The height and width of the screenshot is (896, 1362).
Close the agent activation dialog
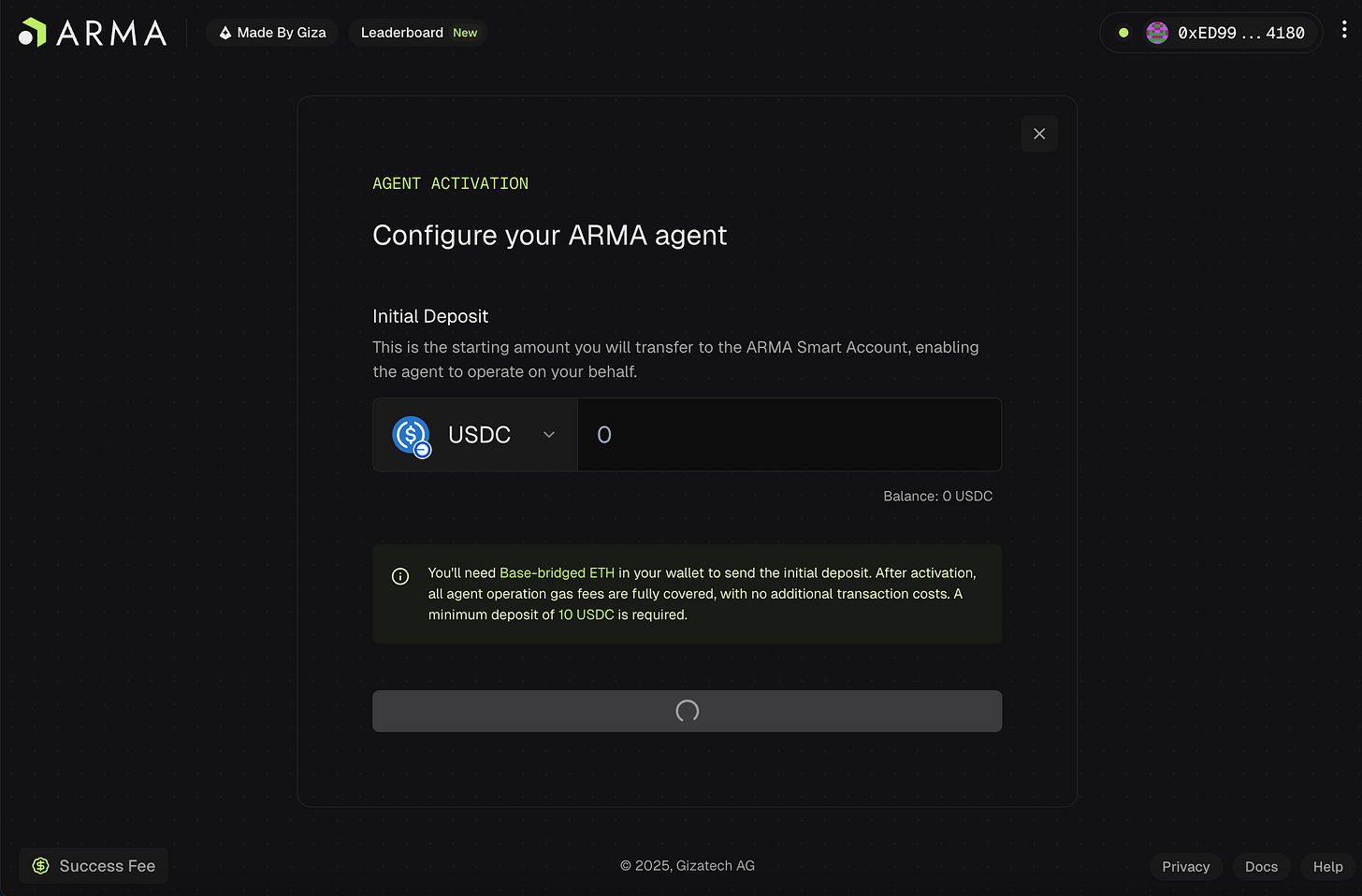pyautogui.click(x=1039, y=134)
